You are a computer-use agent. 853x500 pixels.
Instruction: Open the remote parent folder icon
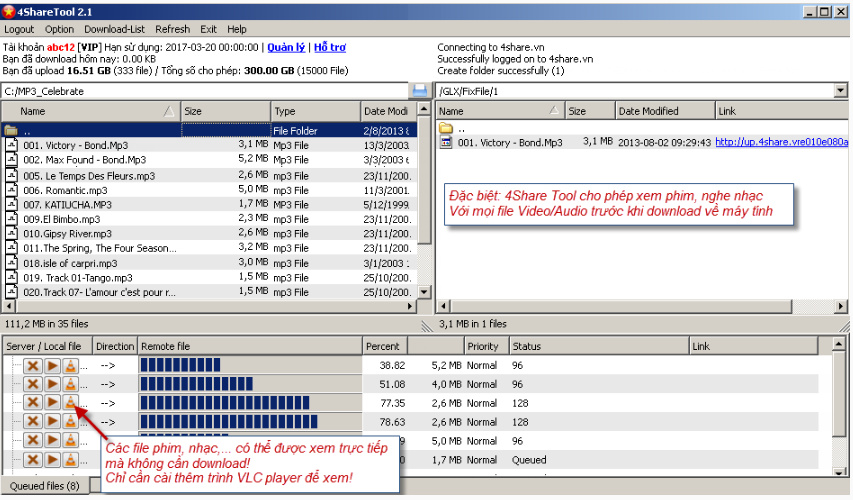[x=446, y=128]
